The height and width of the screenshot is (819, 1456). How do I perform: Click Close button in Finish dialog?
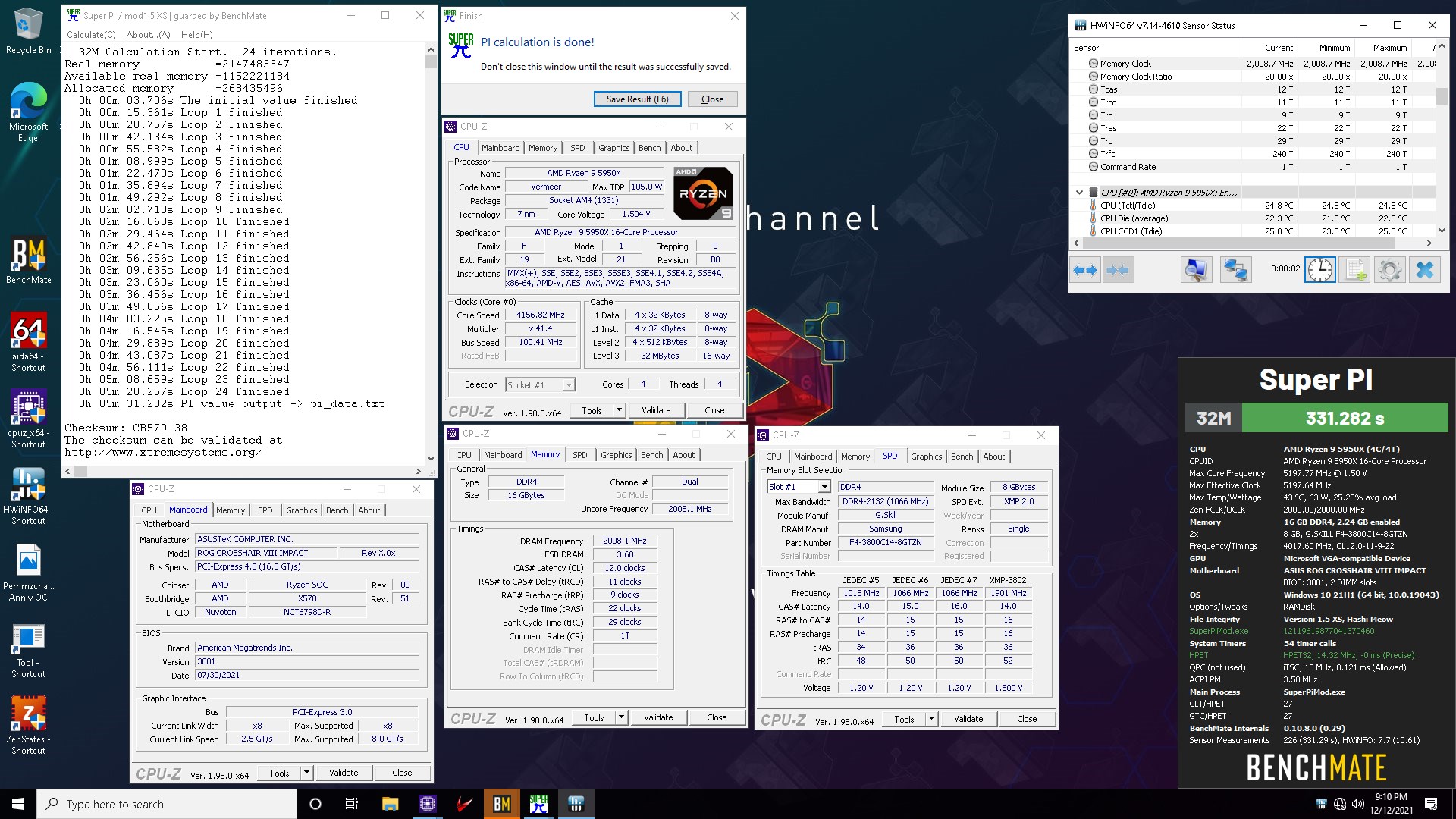(x=712, y=99)
